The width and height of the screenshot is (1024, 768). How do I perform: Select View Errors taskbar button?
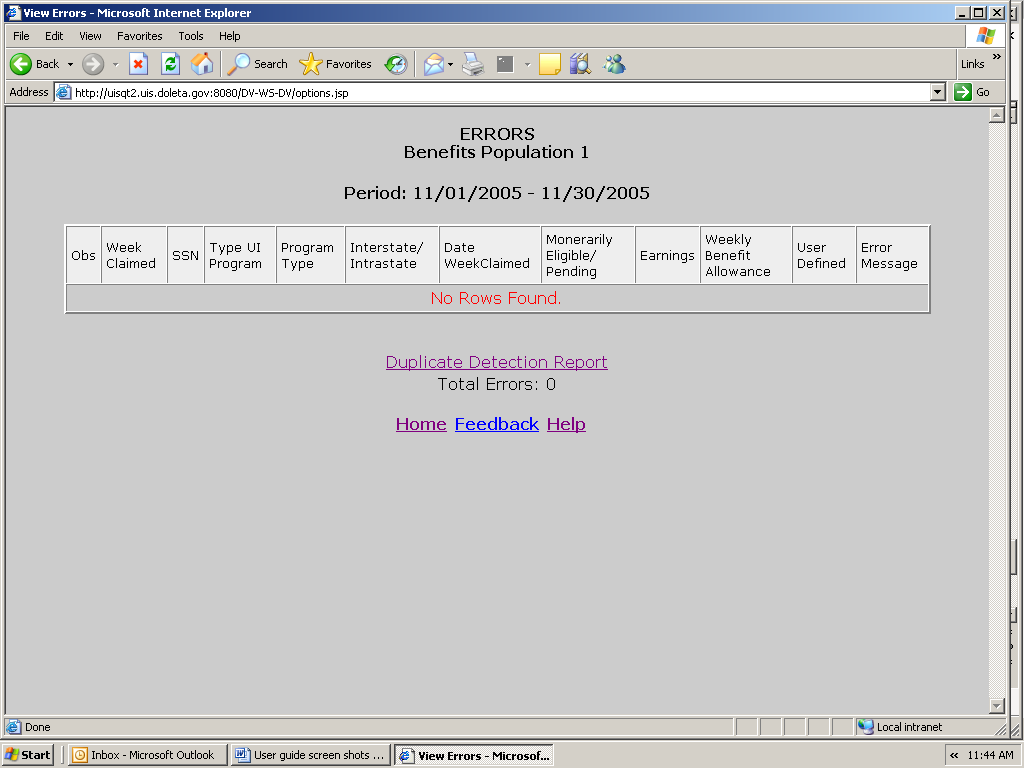(x=474, y=755)
